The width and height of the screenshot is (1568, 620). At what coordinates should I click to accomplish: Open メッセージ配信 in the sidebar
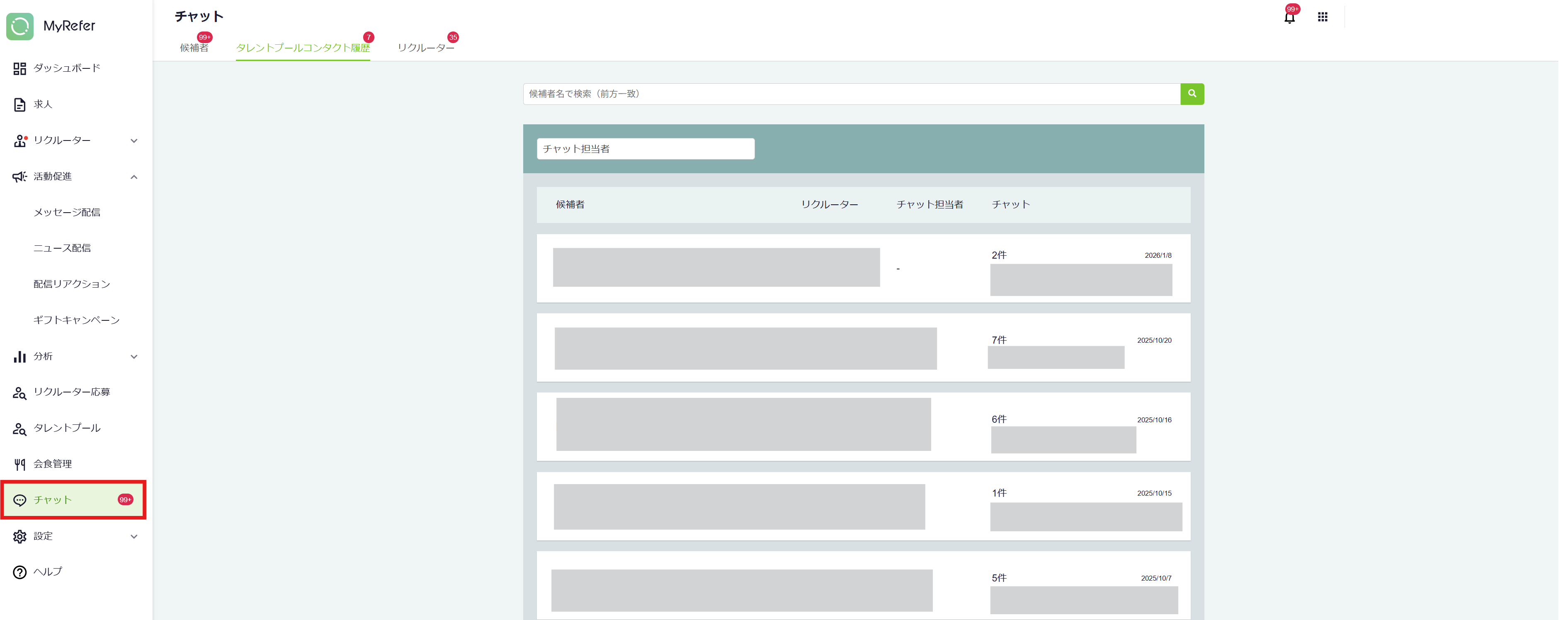67,212
